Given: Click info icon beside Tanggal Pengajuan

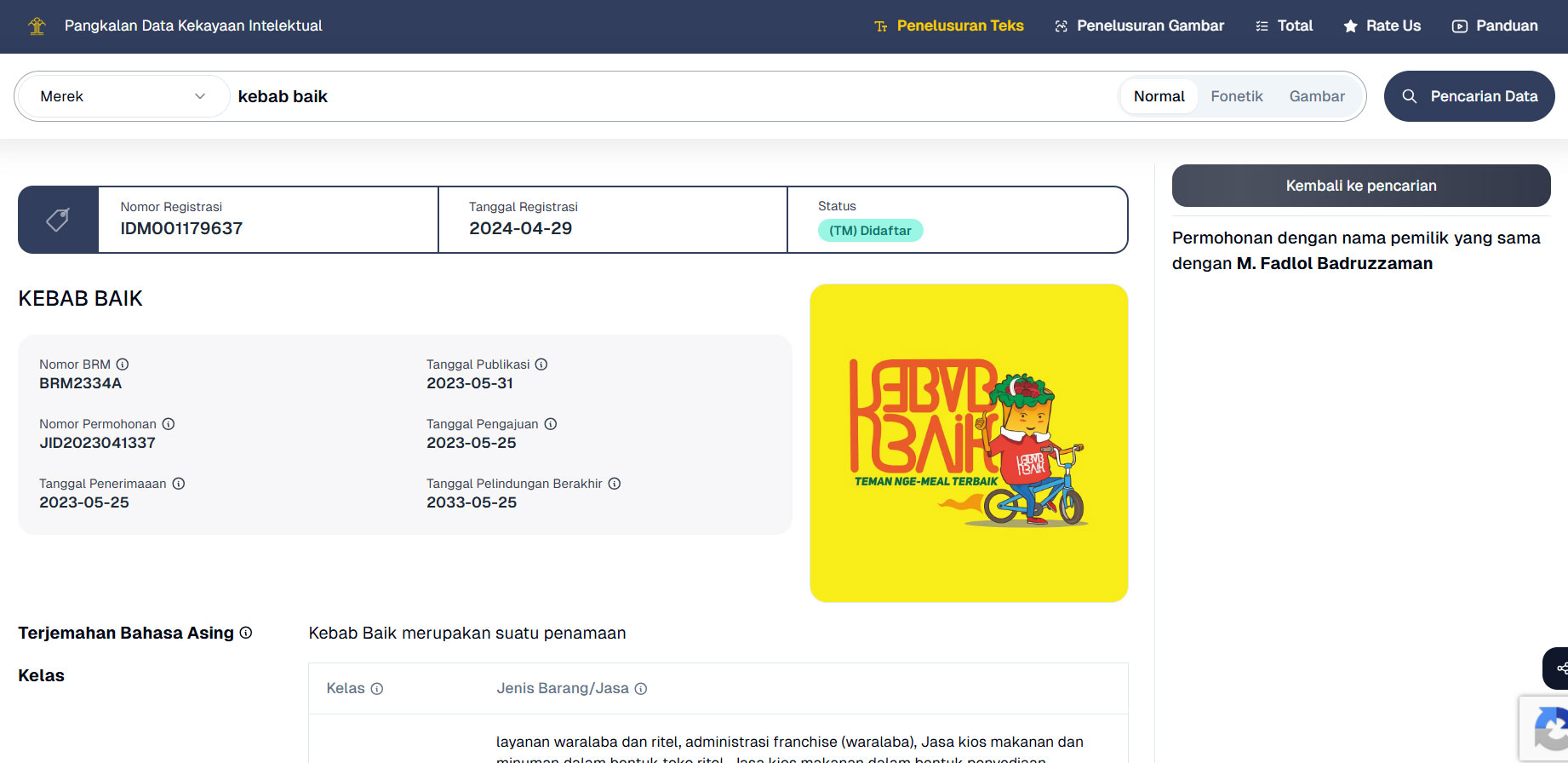Looking at the screenshot, I should (551, 424).
